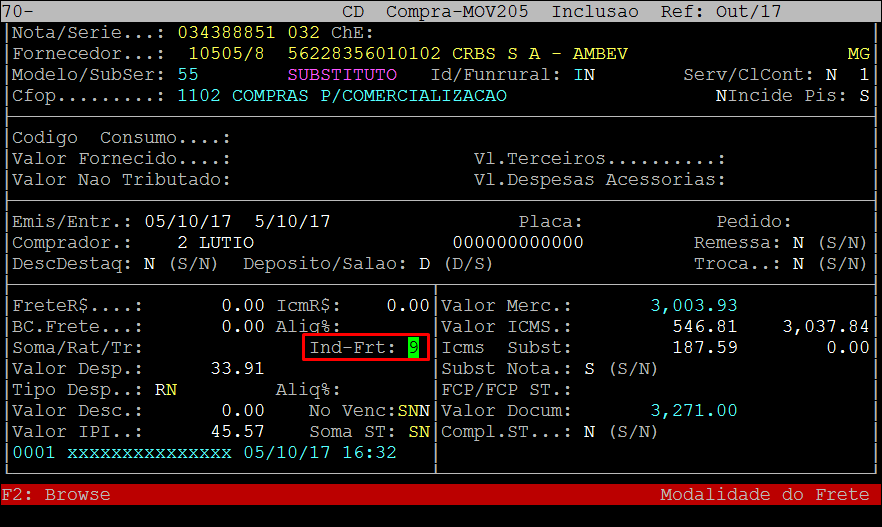Select the Cfop code 1102
This screenshot has height=527, width=882.
[x=199, y=96]
